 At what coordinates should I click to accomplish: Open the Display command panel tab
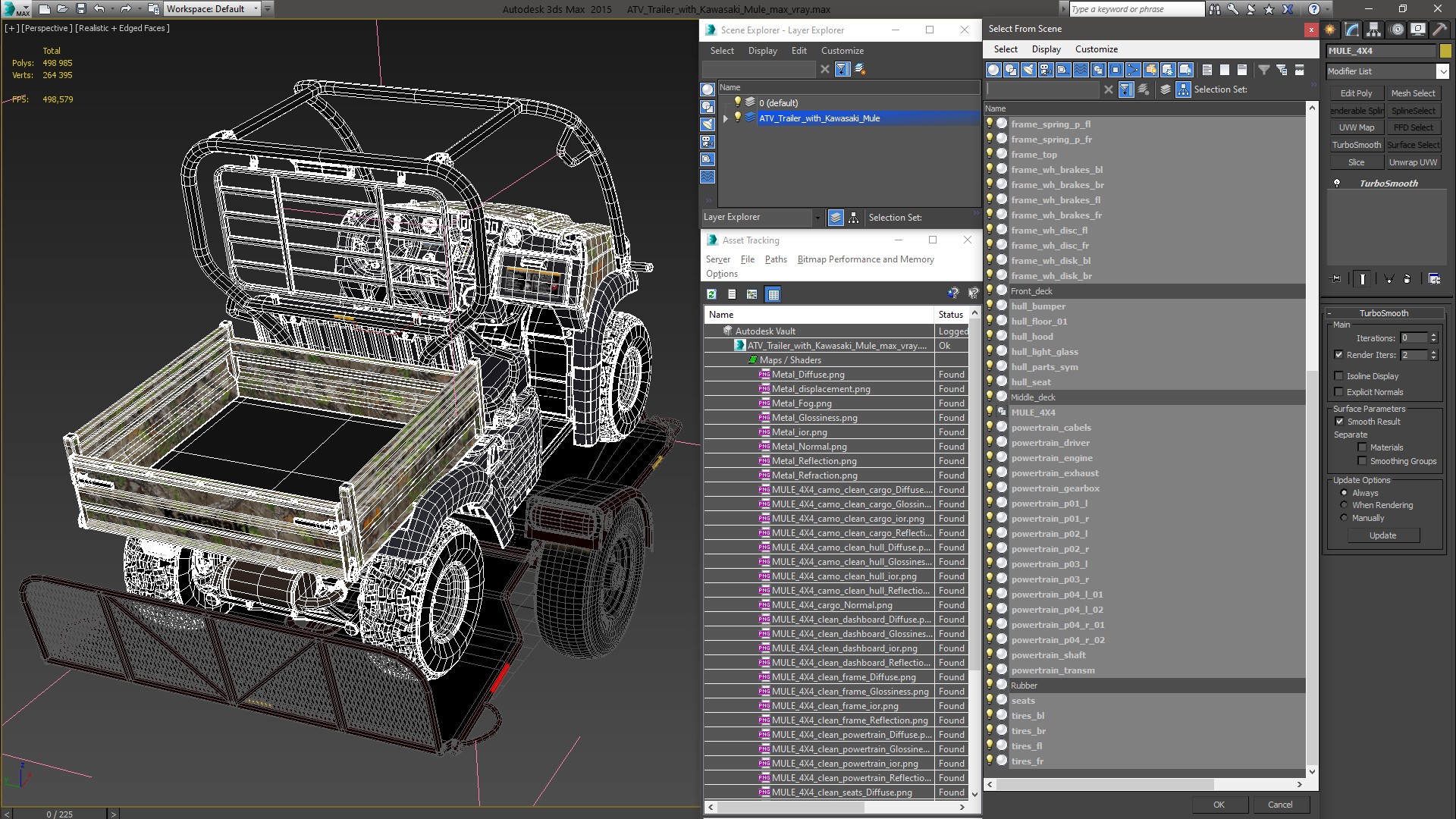pyautogui.click(x=1418, y=30)
